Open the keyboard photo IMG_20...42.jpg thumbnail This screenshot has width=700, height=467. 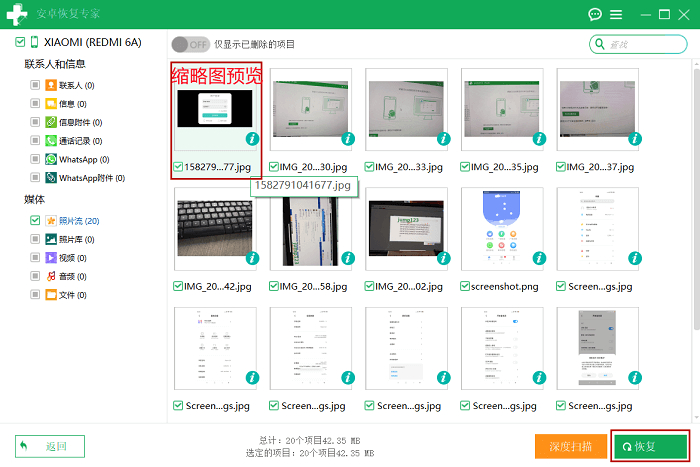(x=215, y=229)
